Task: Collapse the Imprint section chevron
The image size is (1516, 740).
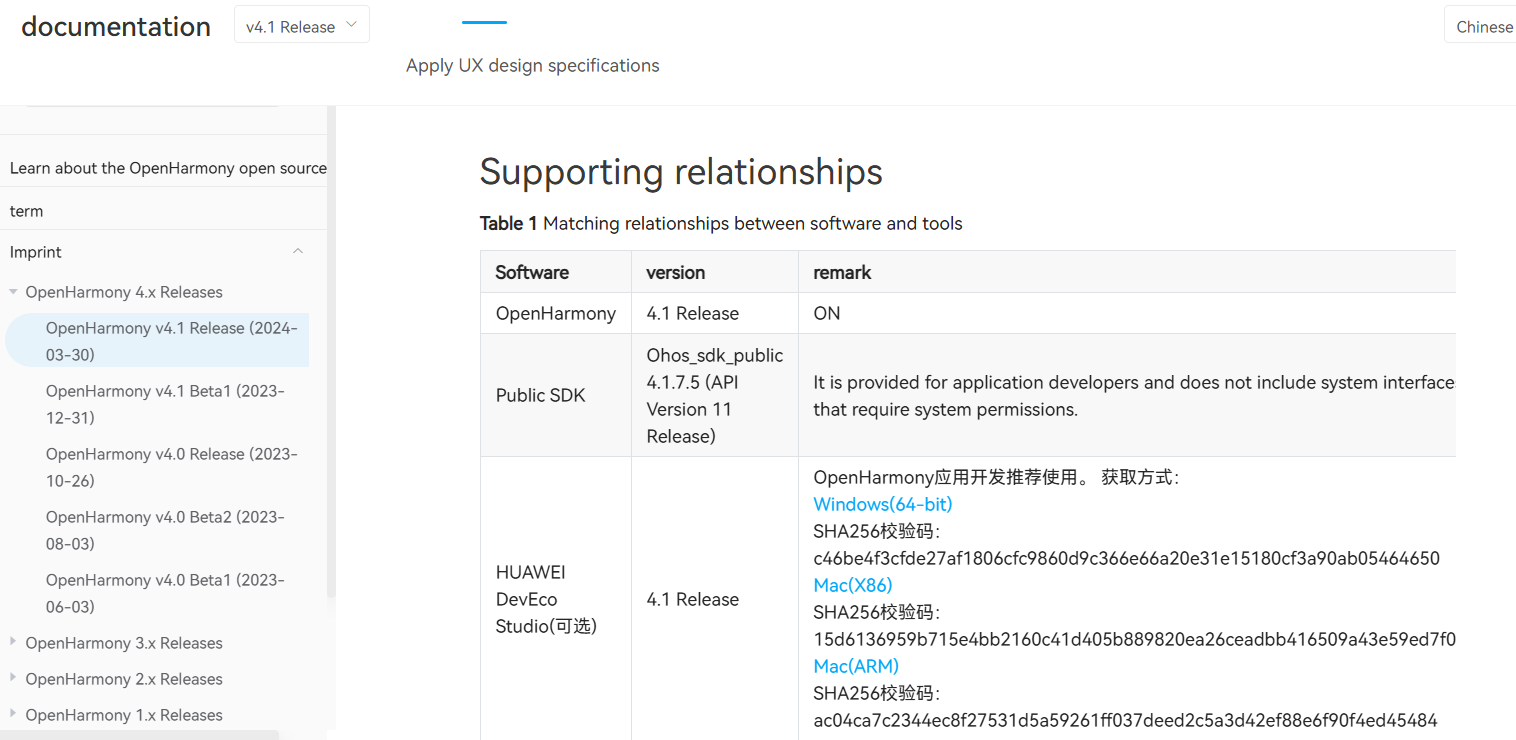Action: [x=298, y=252]
